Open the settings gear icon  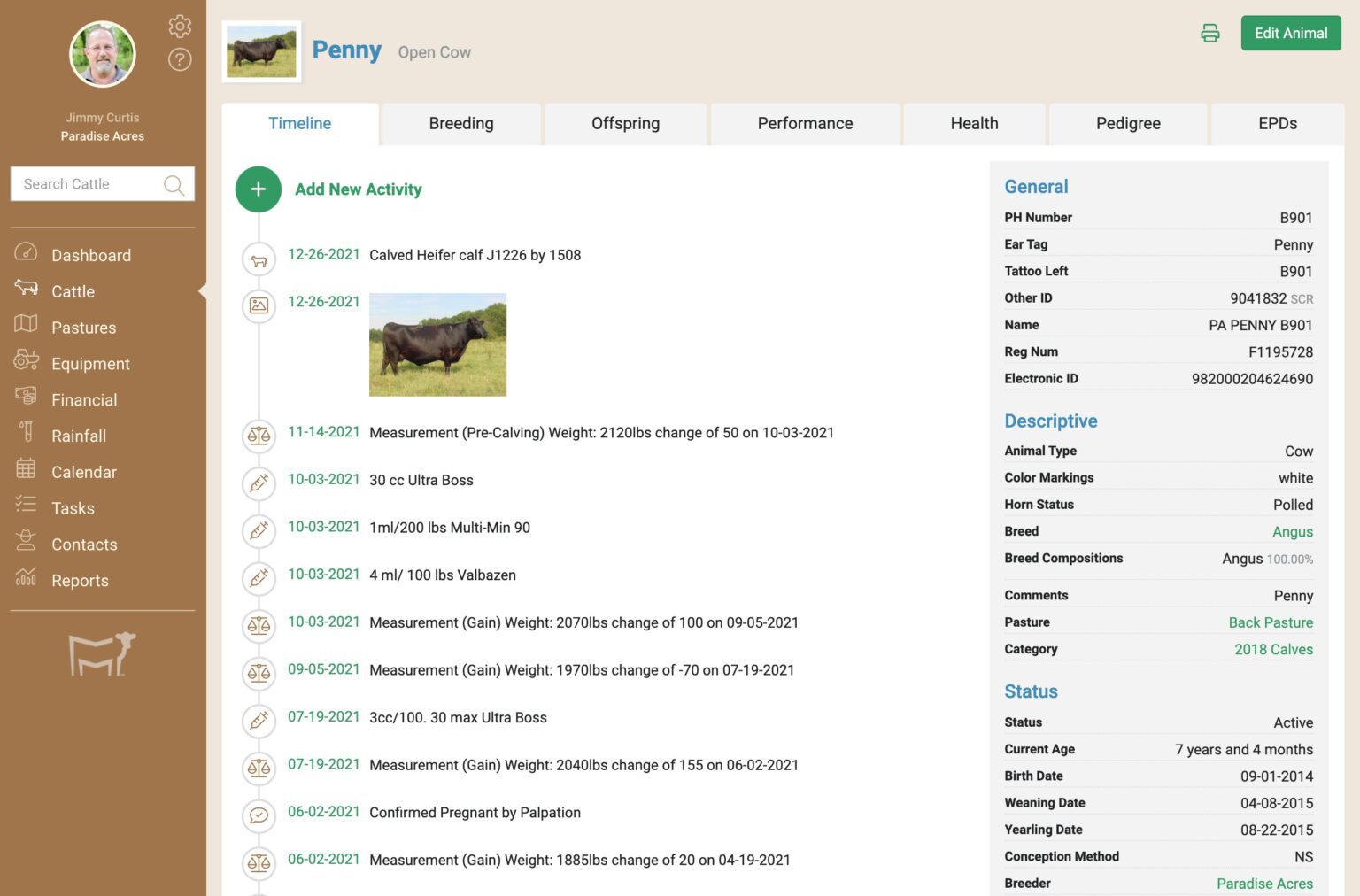180,26
